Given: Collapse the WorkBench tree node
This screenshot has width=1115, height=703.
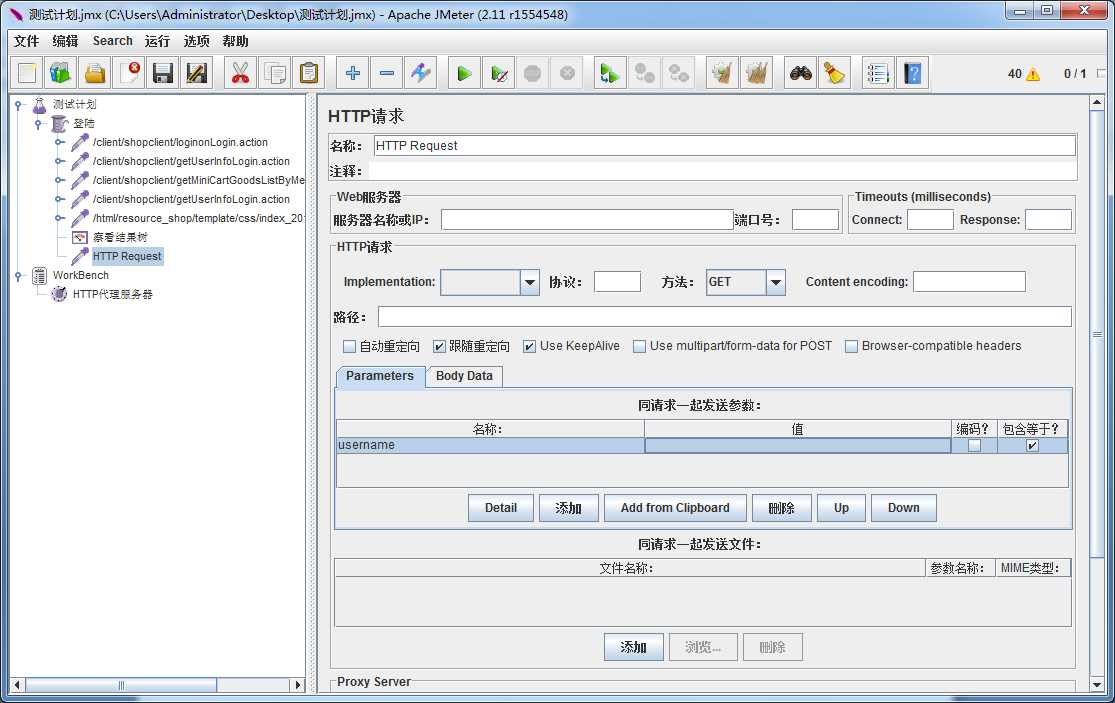Looking at the screenshot, I should click(18, 276).
